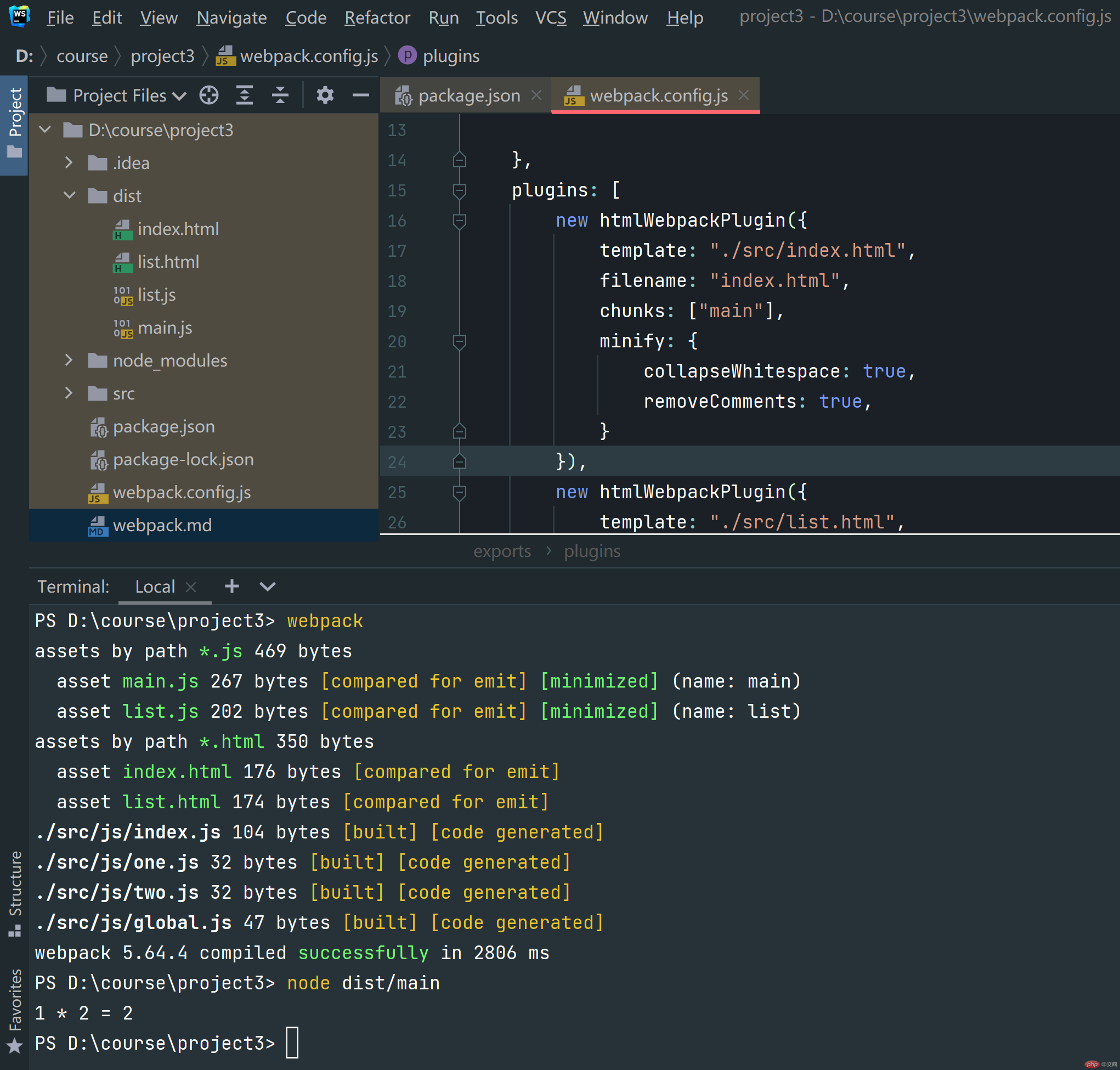Click the Select Opened File locate icon
Screen dimensions: 1120x1070
208,95
